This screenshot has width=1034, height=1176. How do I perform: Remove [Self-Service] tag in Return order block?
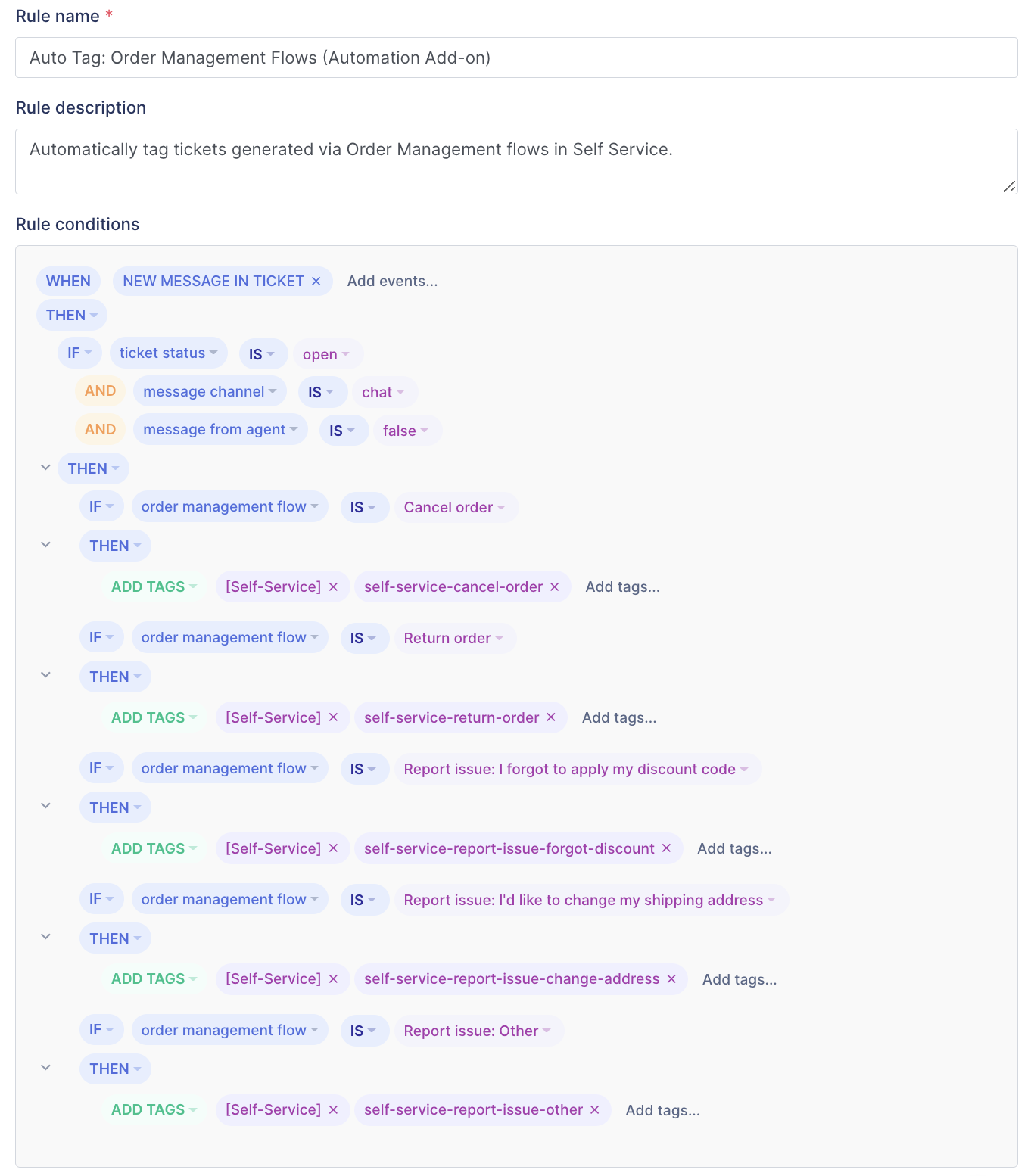pos(333,717)
